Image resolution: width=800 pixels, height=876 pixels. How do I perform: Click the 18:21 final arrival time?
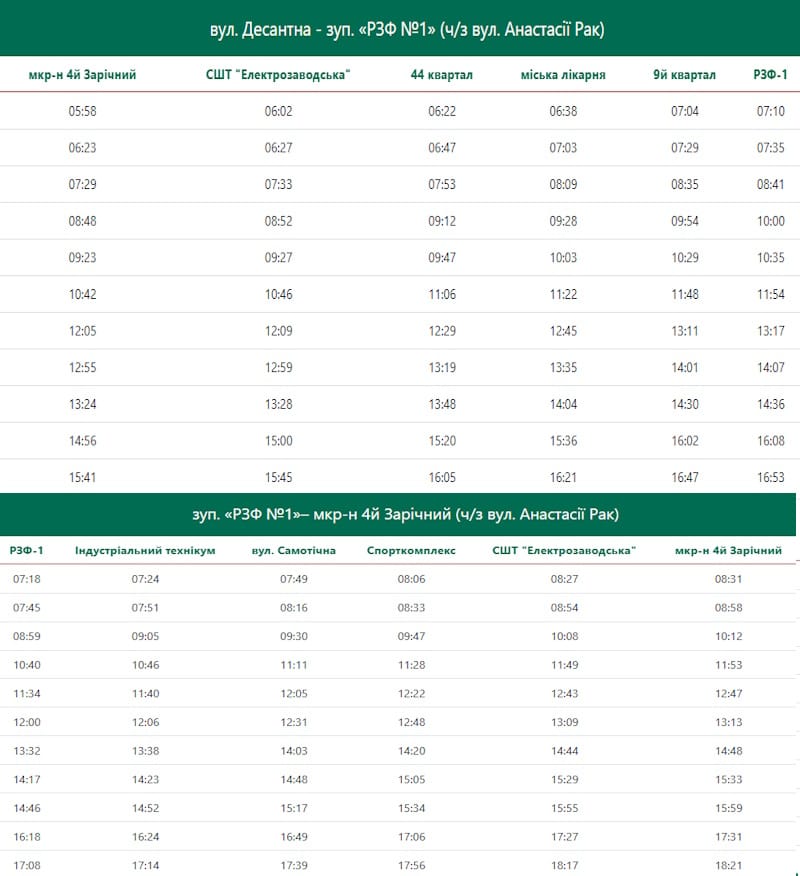[x=729, y=865]
